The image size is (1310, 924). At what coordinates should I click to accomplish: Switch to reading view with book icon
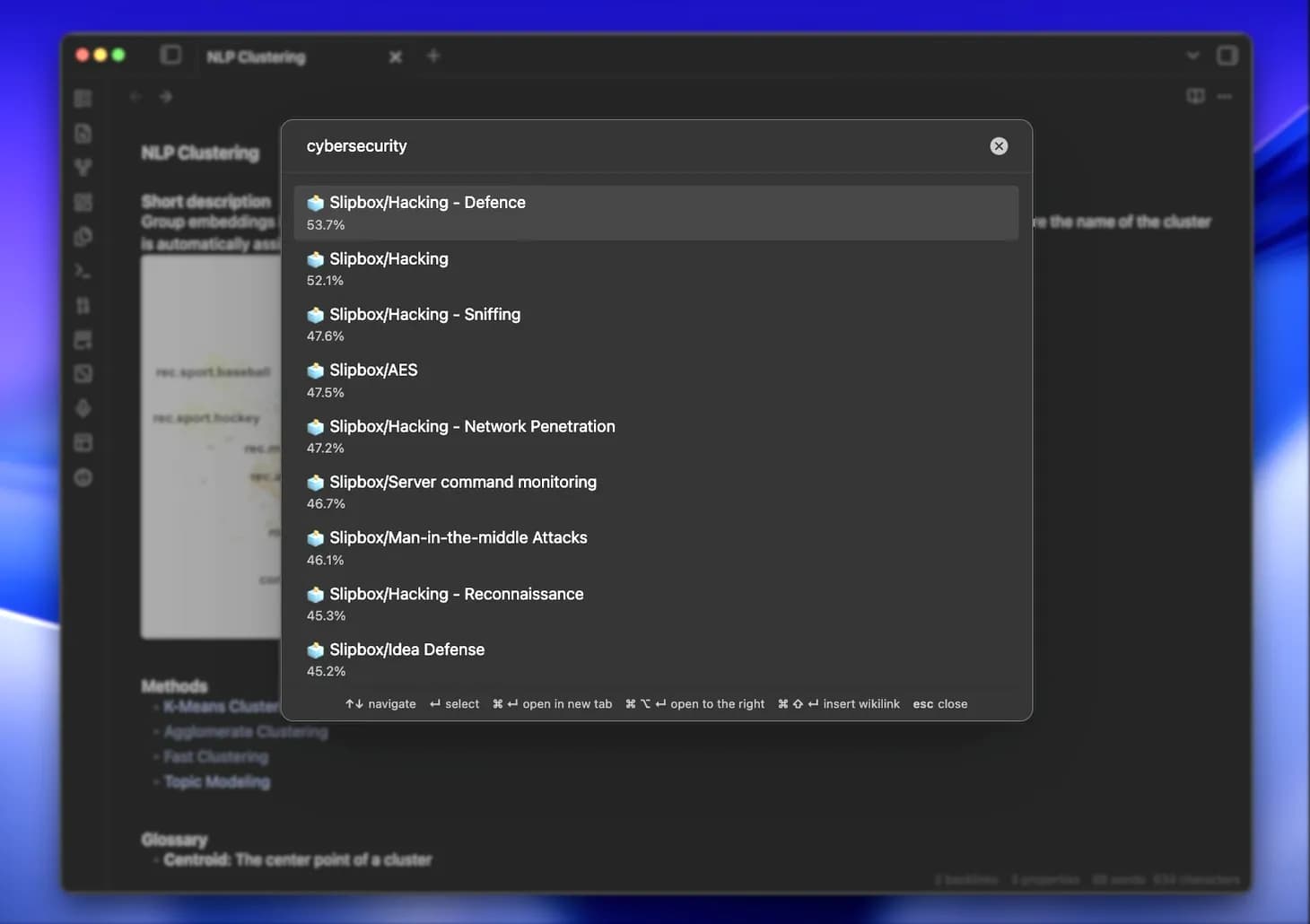pos(1195,96)
